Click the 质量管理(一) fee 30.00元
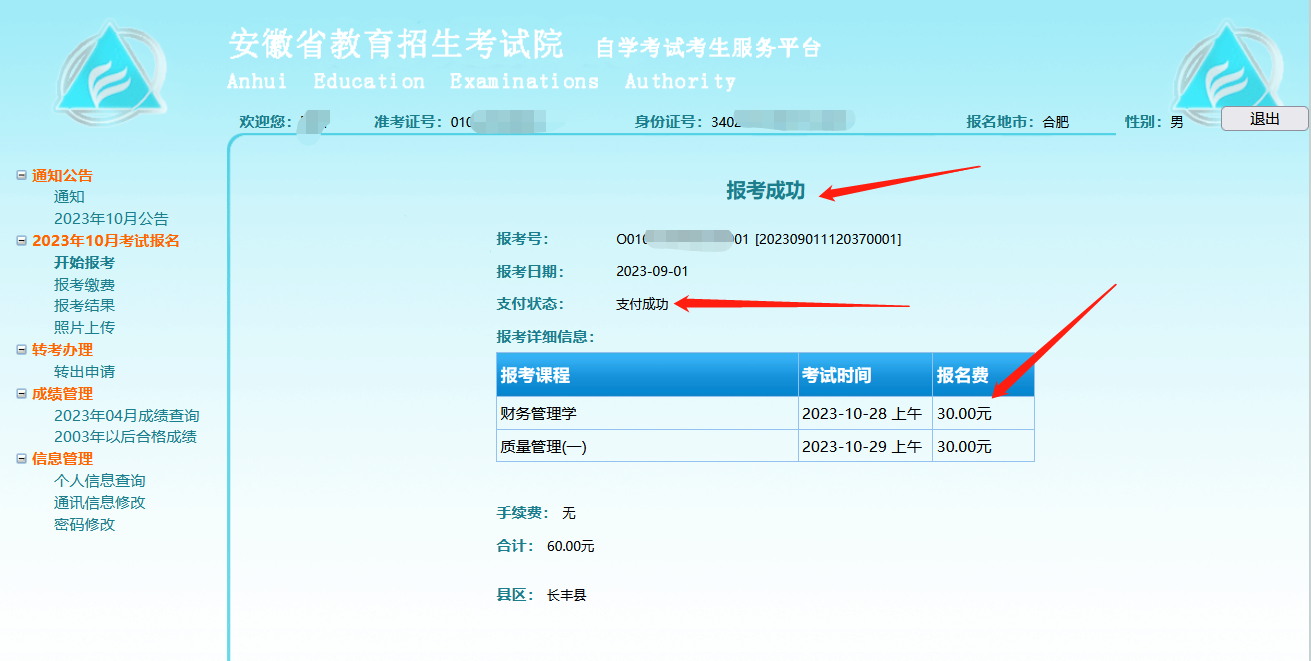Image resolution: width=1311 pixels, height=661 pixels. pos(983,446)
